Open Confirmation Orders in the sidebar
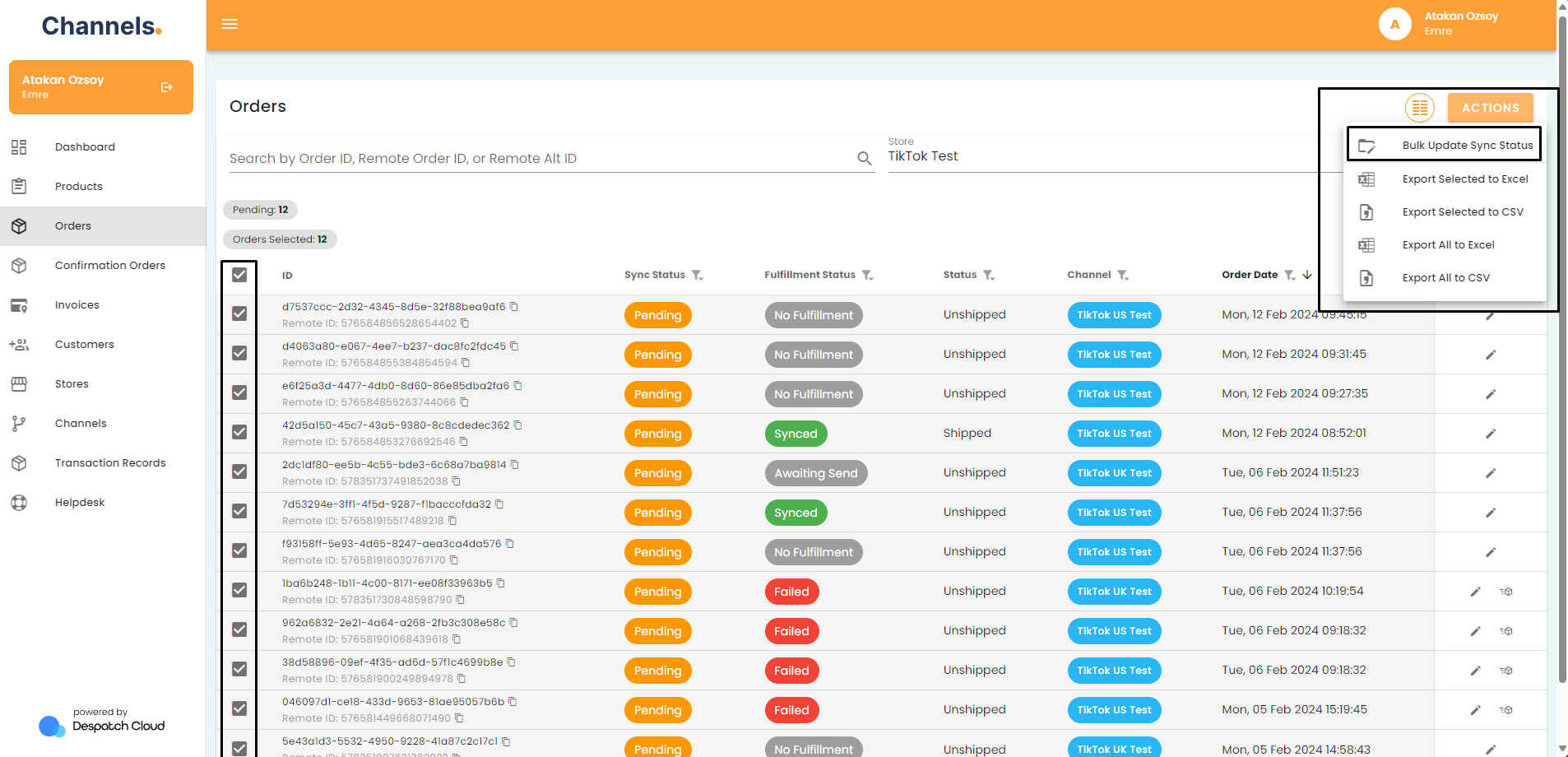 [103, 266]
